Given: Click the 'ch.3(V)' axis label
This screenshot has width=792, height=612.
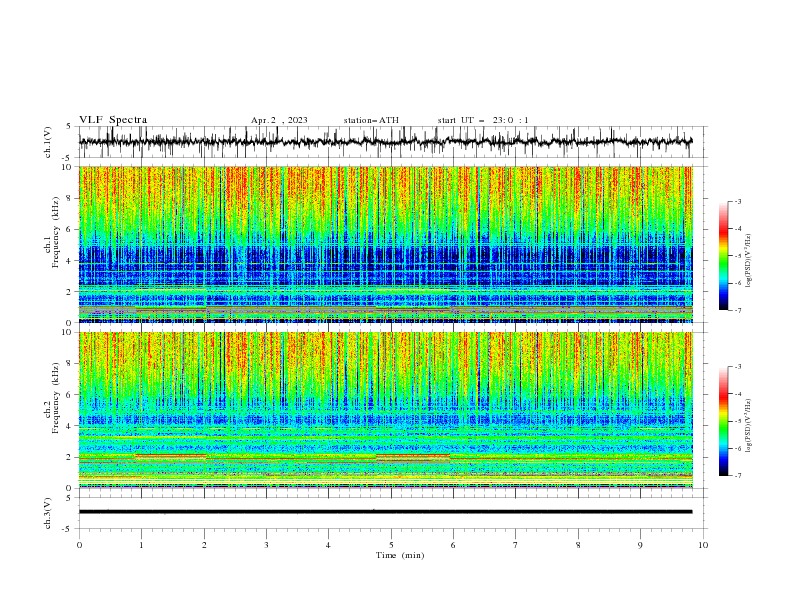Looking at the screenshot, I should [x=48, y=513].
